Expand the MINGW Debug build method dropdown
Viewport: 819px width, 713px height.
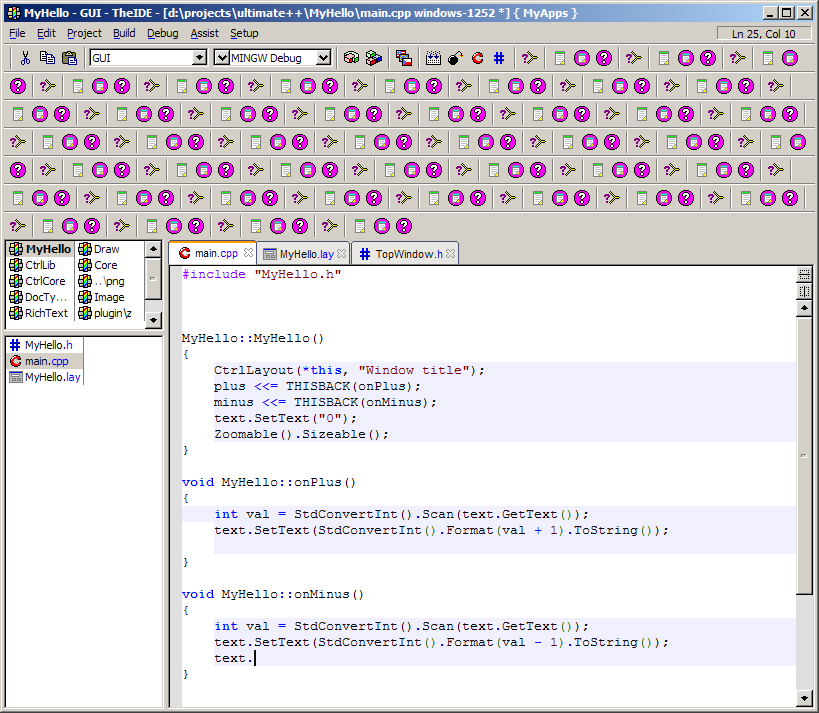pos(324,58)
